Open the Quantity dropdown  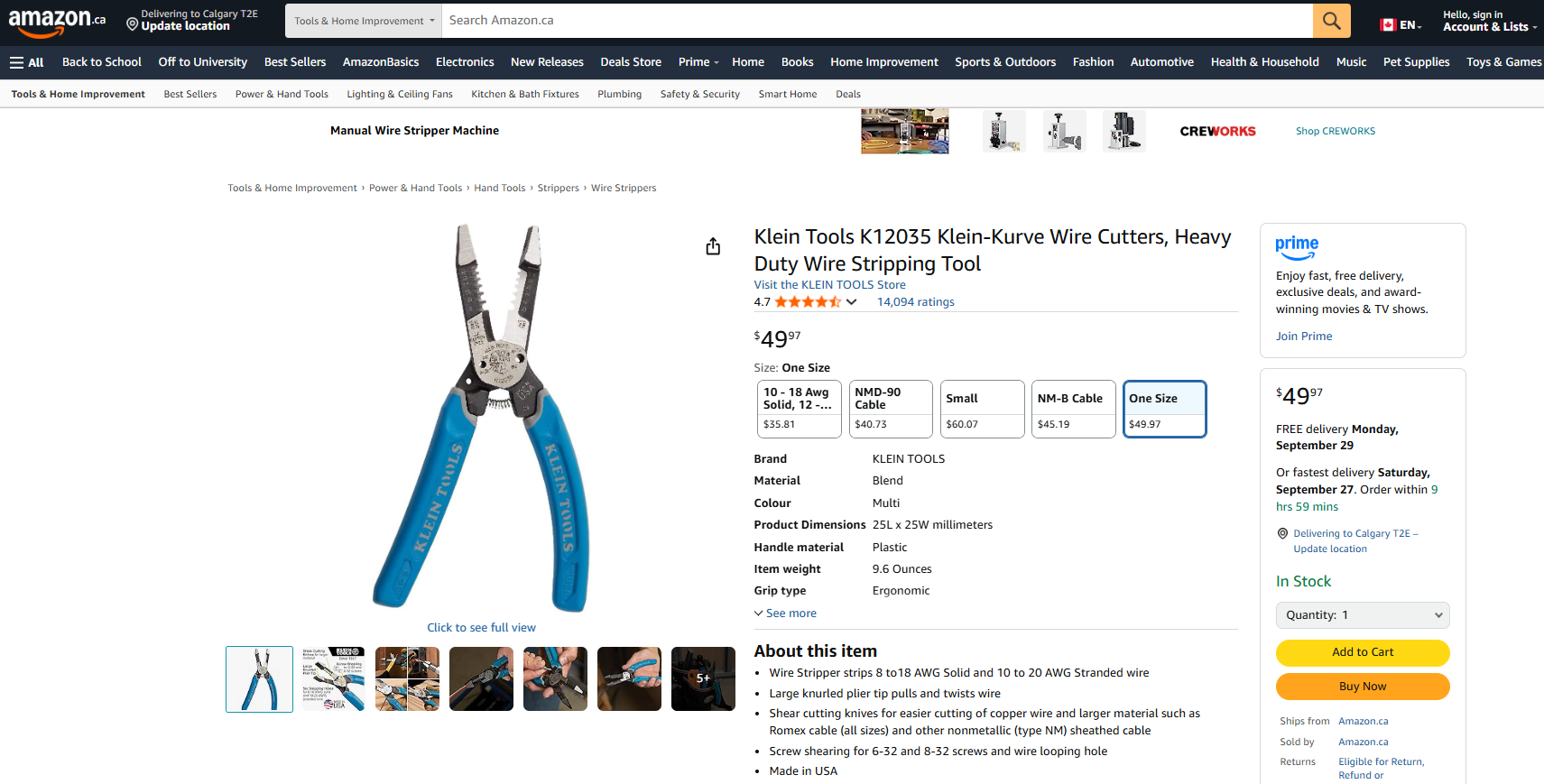(1363, 615)
